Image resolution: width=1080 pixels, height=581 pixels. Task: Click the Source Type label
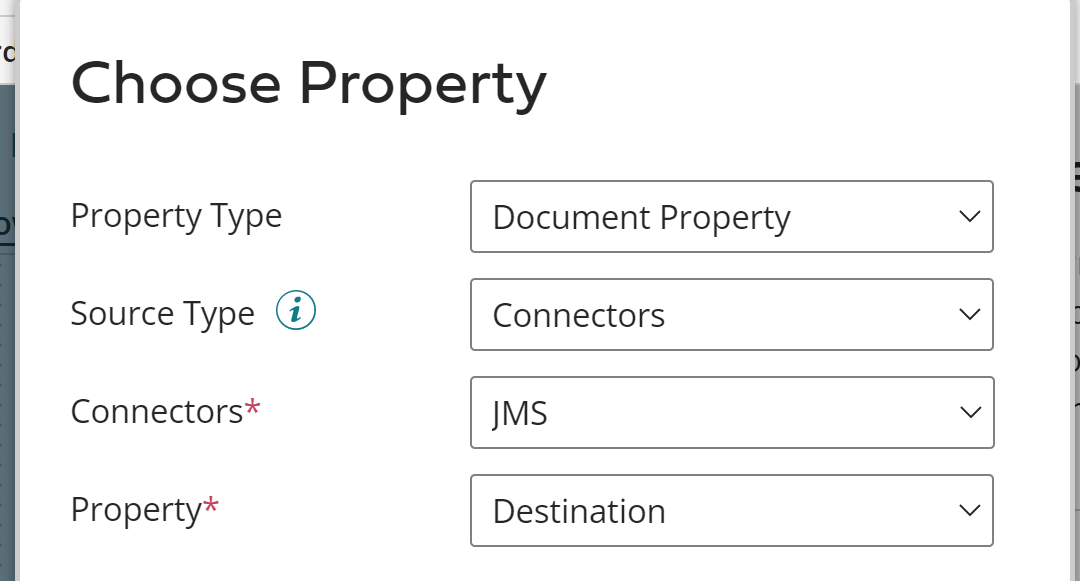[162, 313]
